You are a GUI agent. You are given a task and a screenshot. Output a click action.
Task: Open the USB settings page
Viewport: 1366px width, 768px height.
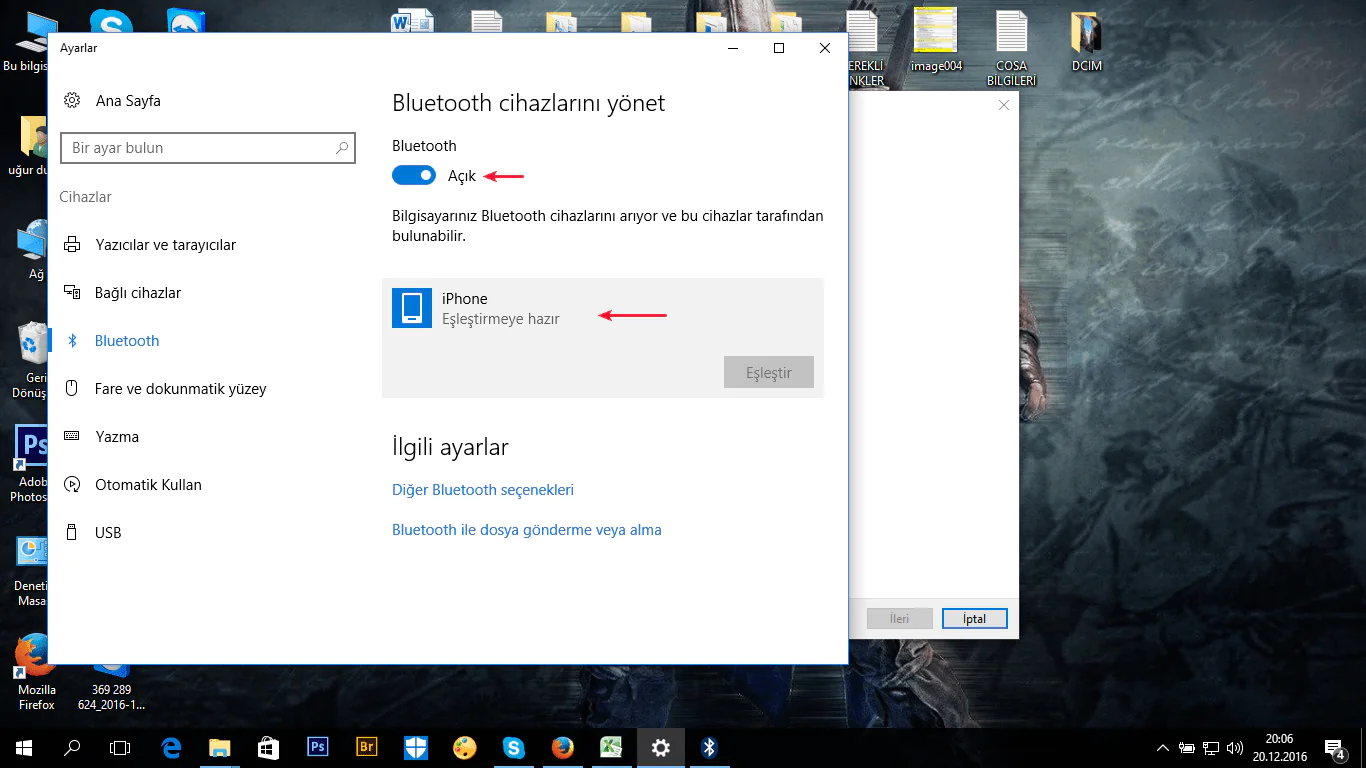pos(108,533)
